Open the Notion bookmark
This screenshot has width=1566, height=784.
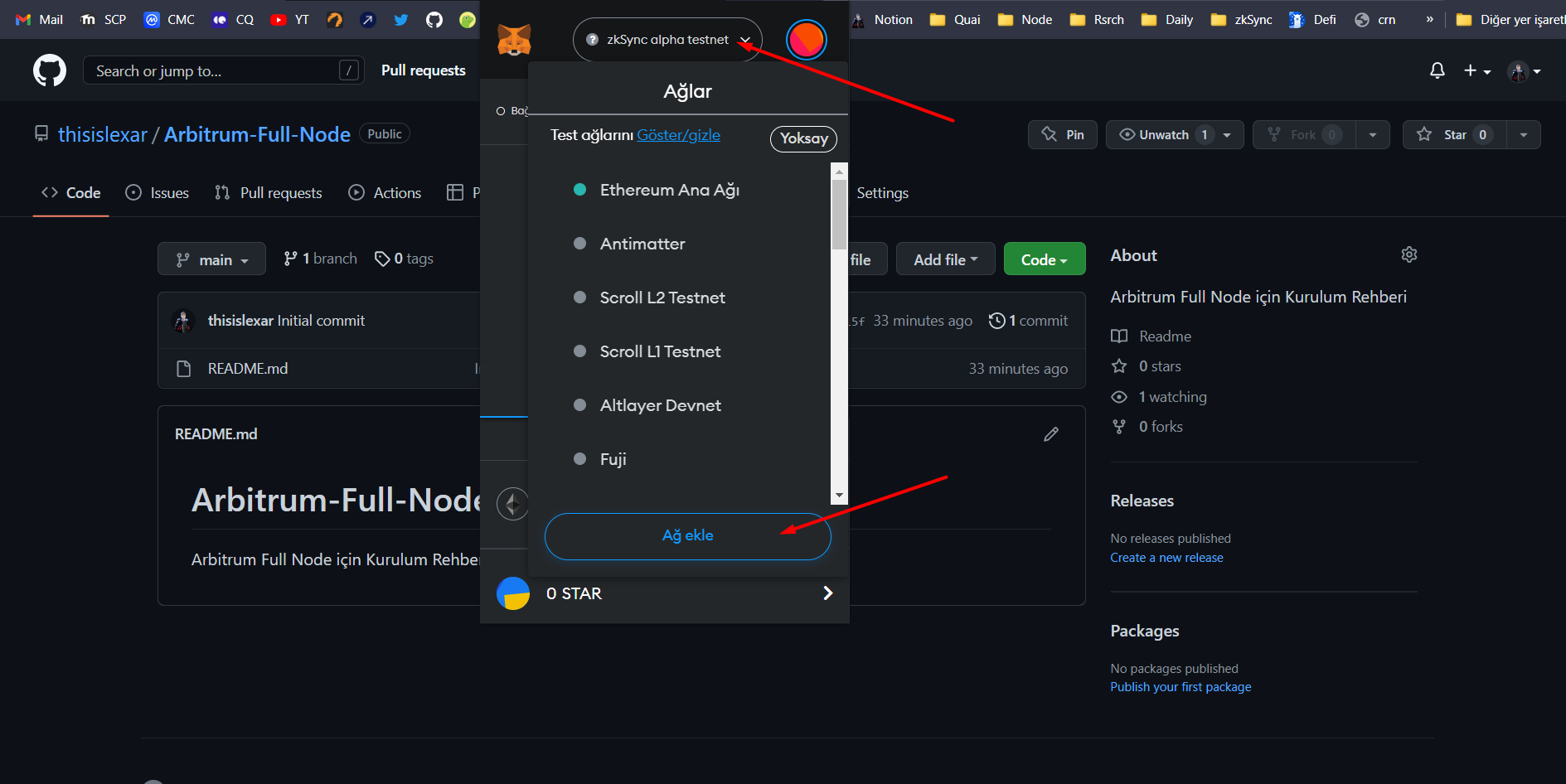point(882,19)
